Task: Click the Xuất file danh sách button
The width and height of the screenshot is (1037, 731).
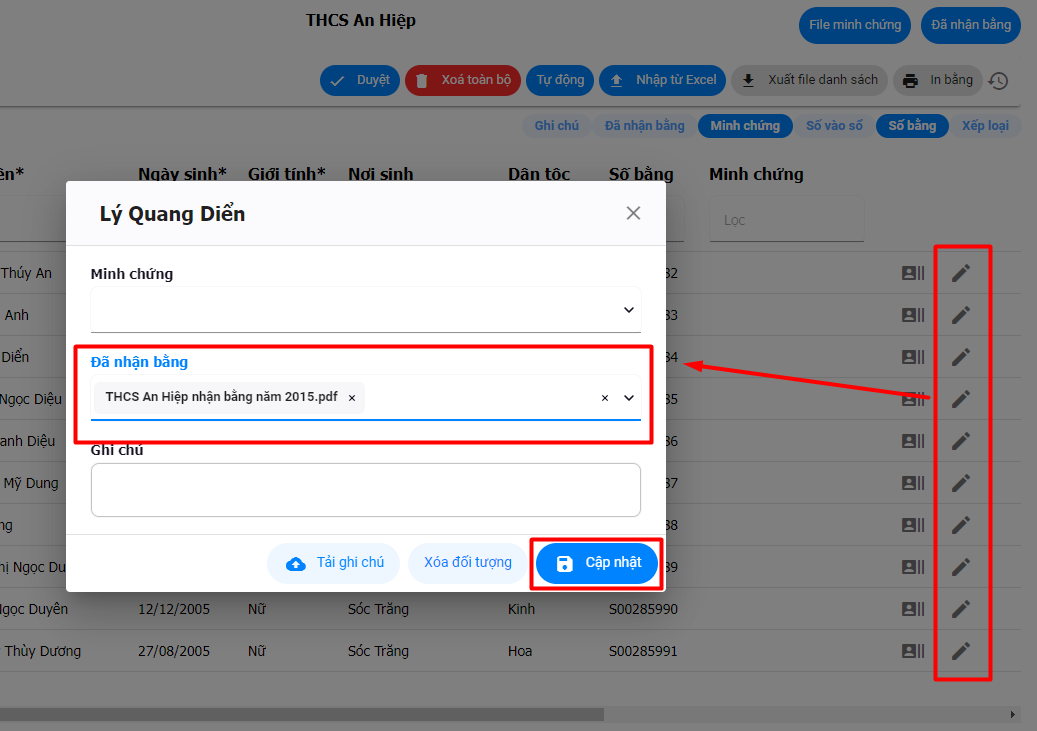Action: 809,80
